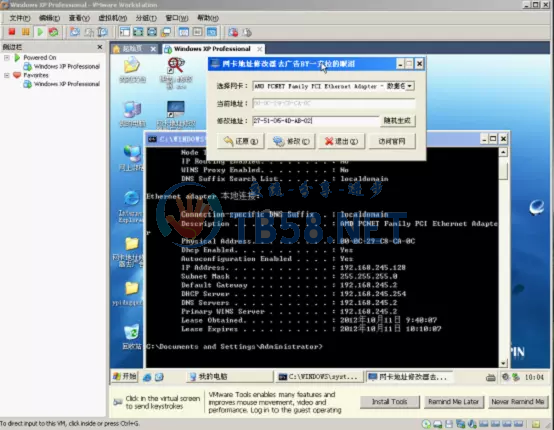Collapse the Powered On tree node
Image resolution: width=554 pixels, height=430 pixels.
coord(7,58)
